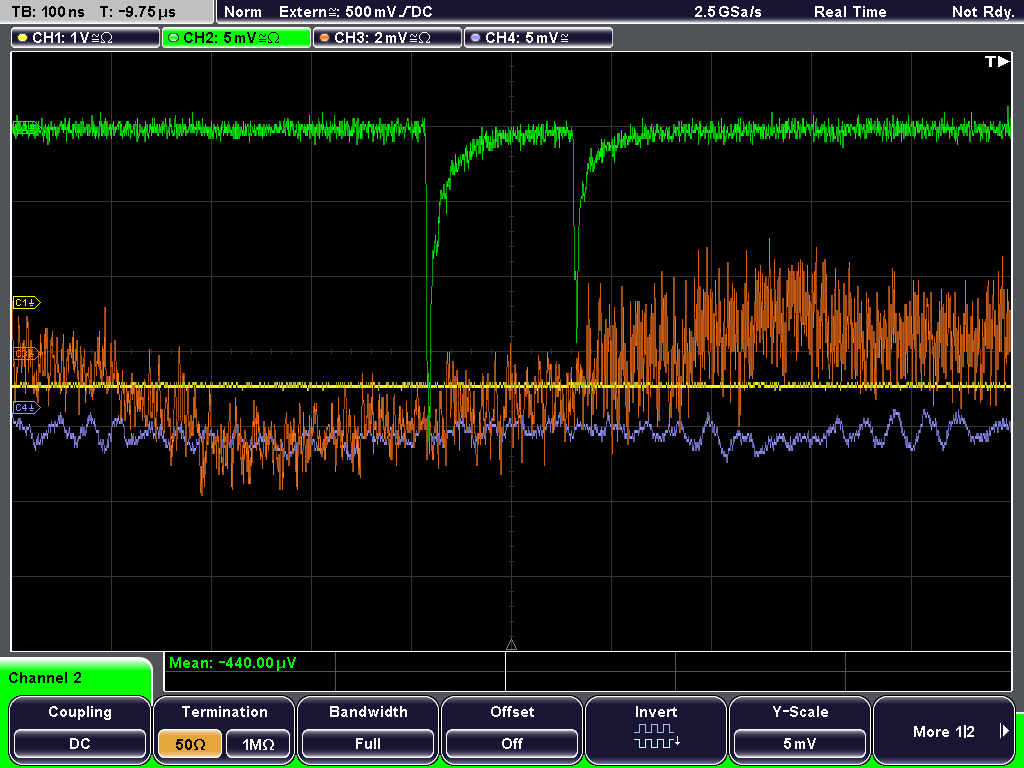Click the TB: 100 ns timebase readout

tap(48, 12)
